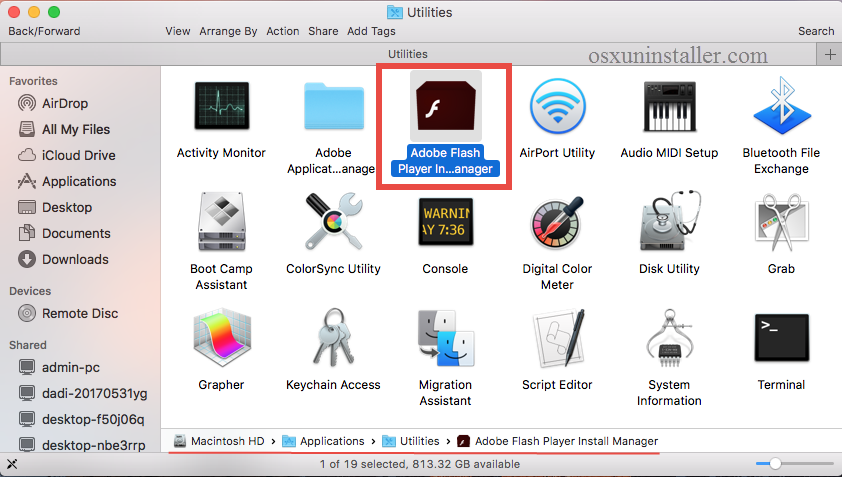
Task: Open the Arrange By toolbar menu
Action: coord(228,31)
